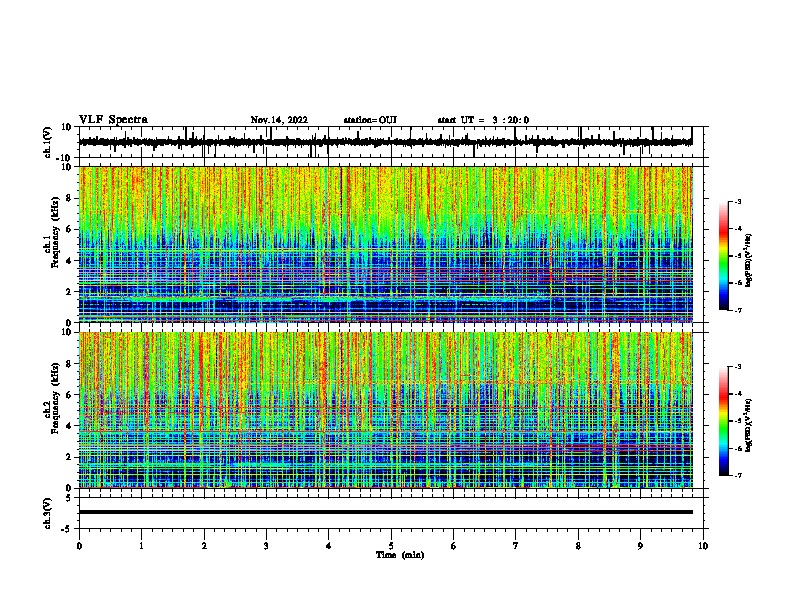Click the "station=OUI" header label
This screenshot has width=792, height=612.
point(370,120)
